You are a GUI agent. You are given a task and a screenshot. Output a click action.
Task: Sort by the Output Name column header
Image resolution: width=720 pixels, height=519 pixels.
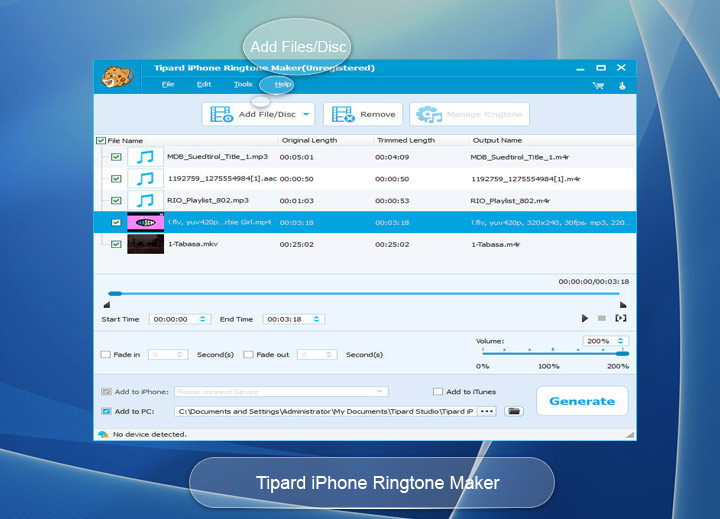pos(497,141)
